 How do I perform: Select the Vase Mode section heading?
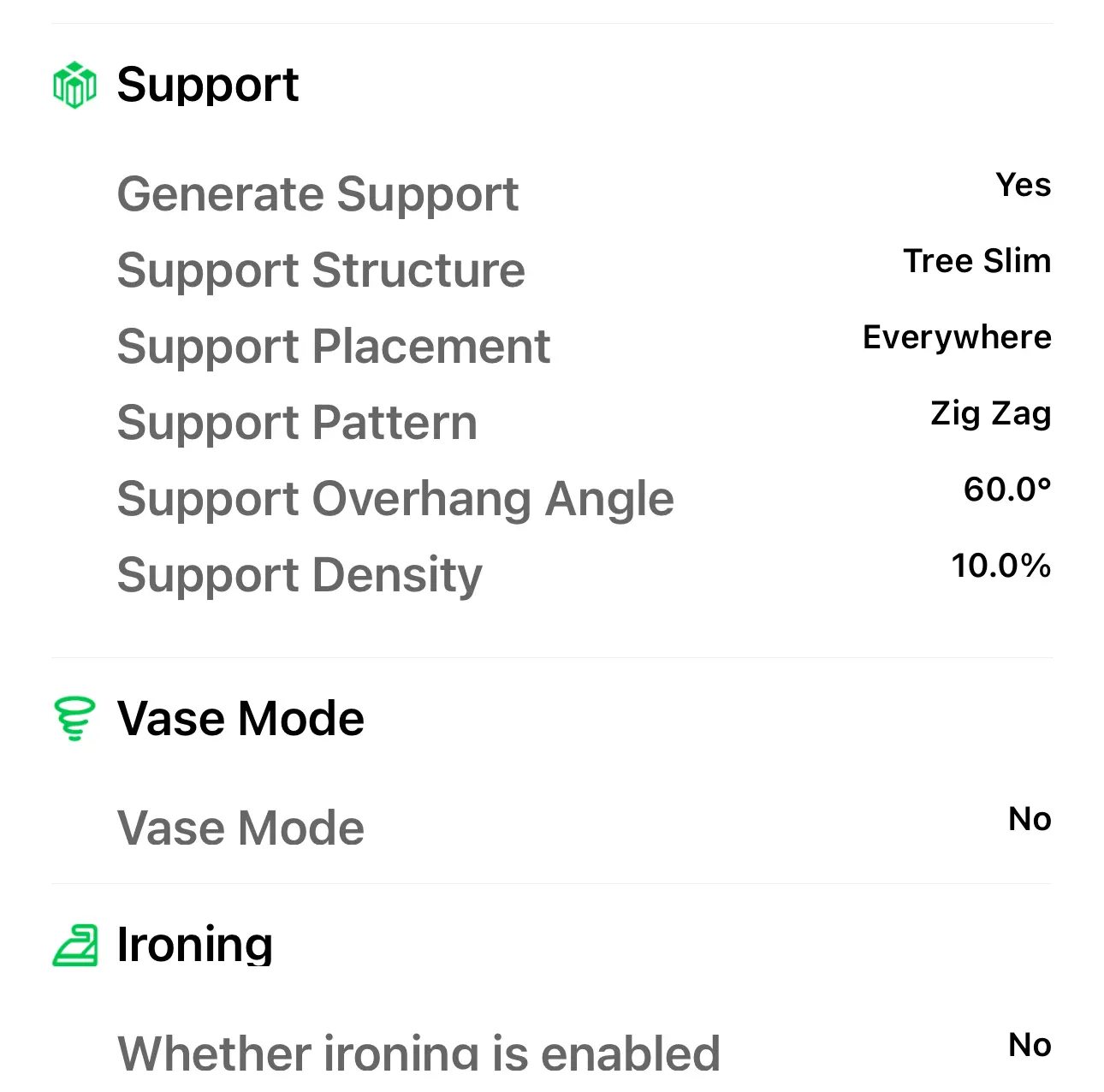(x=240, y=718)
